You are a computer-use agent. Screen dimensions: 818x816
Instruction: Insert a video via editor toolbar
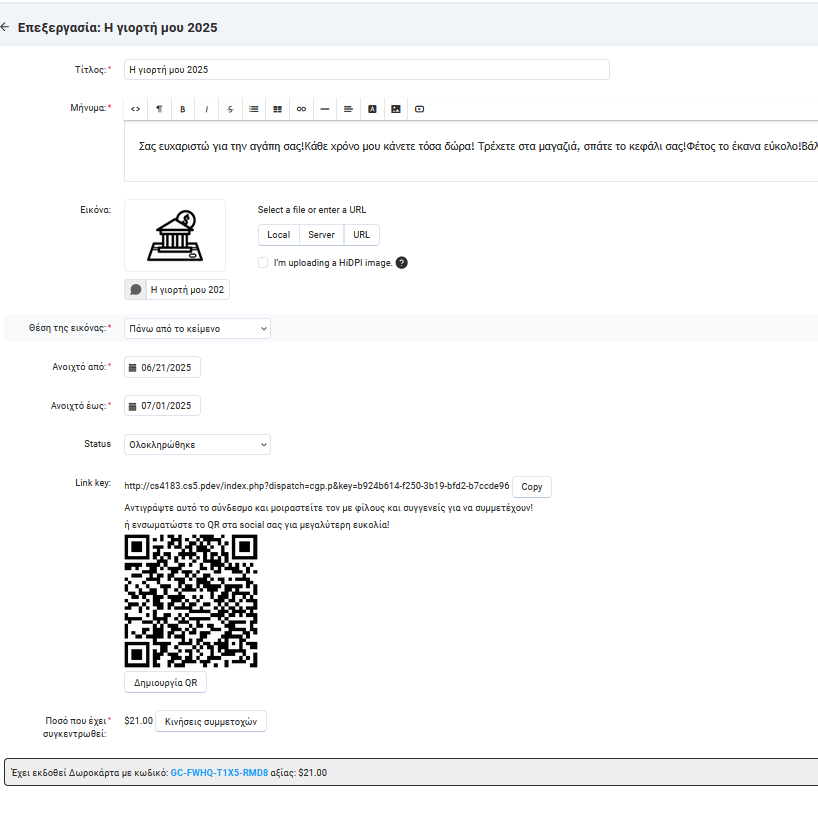(x=419, y=109)
